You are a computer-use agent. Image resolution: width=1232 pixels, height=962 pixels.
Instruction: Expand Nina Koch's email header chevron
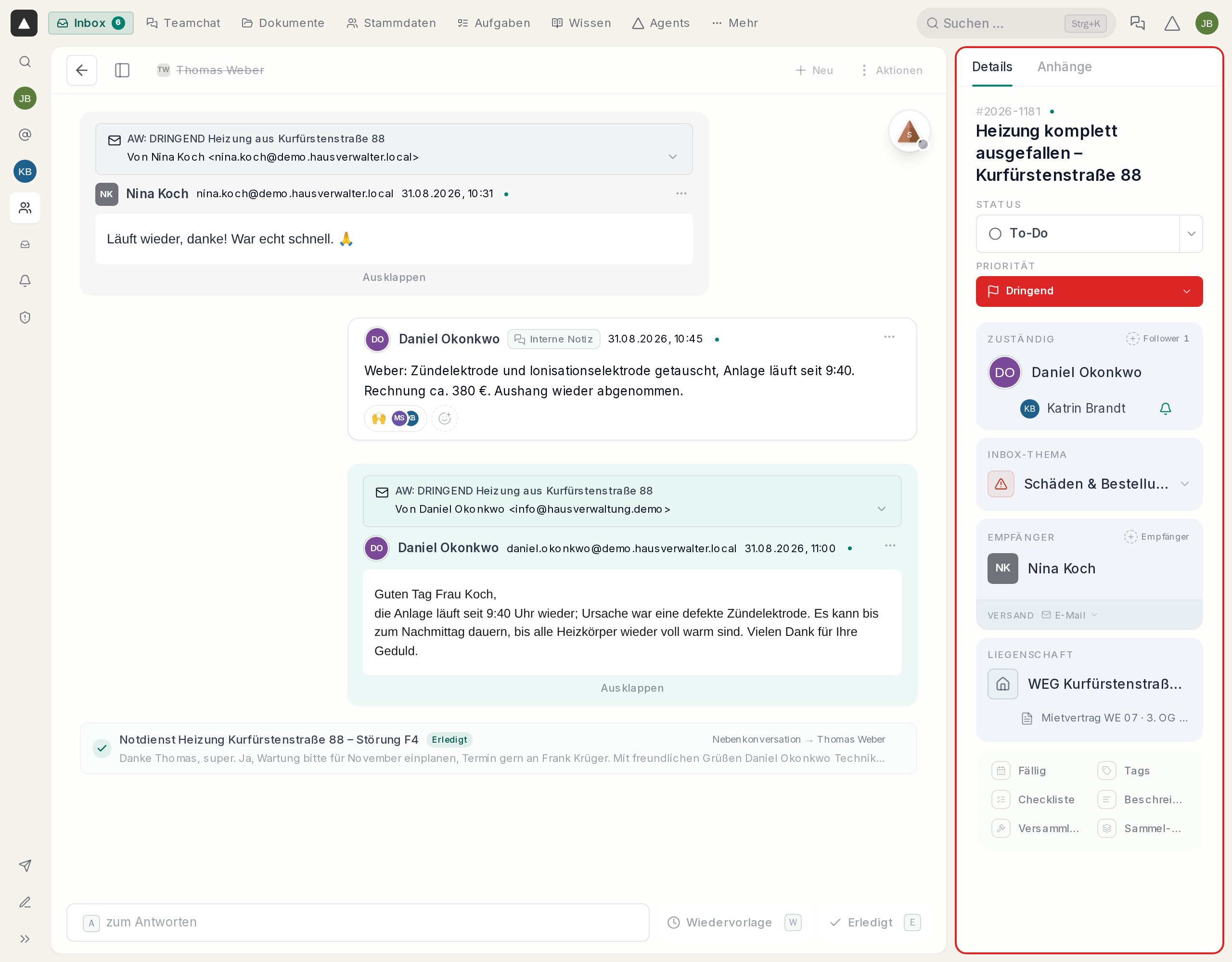pos(672,157)
